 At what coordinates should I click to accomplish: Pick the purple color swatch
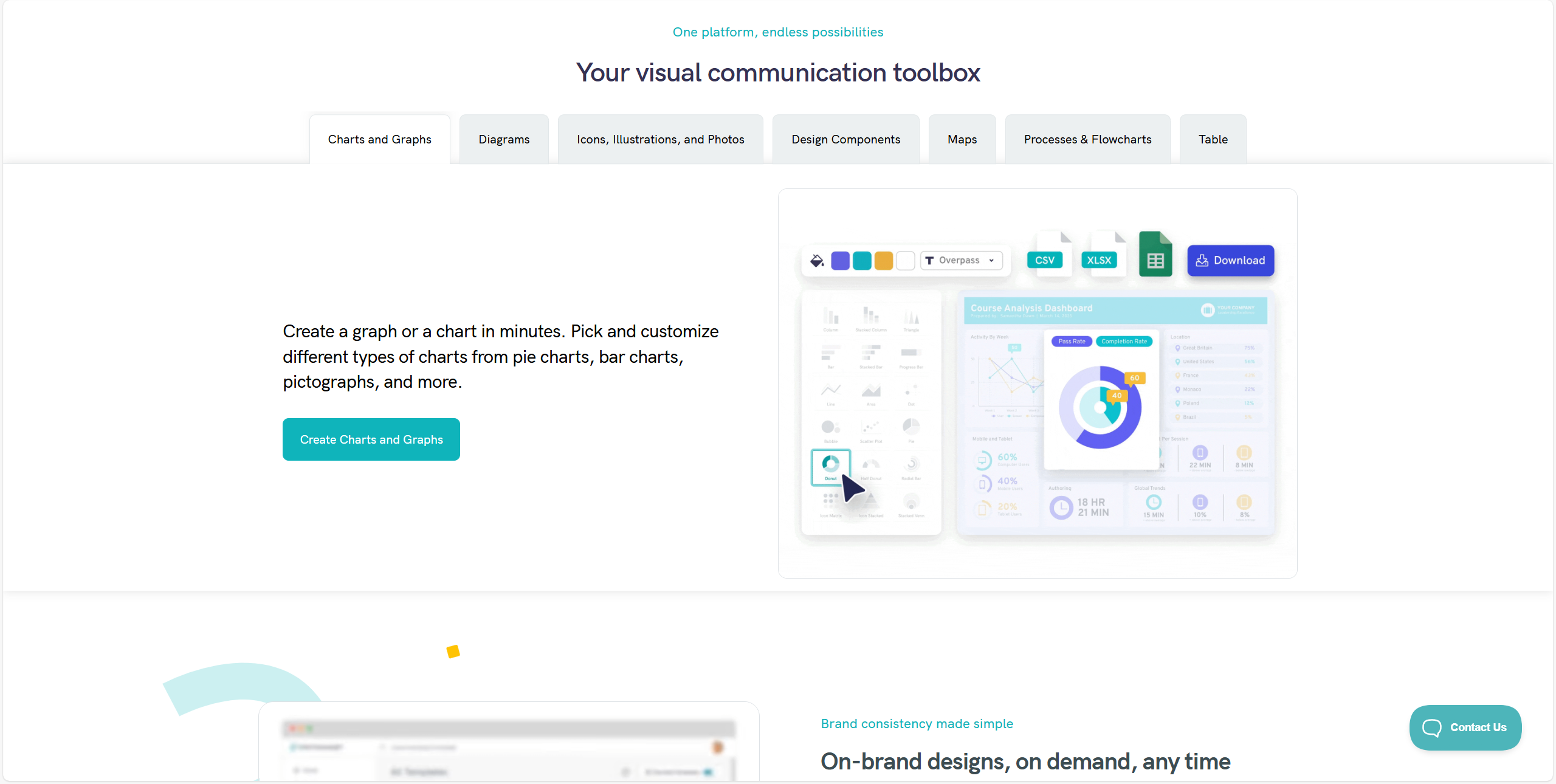840,261
